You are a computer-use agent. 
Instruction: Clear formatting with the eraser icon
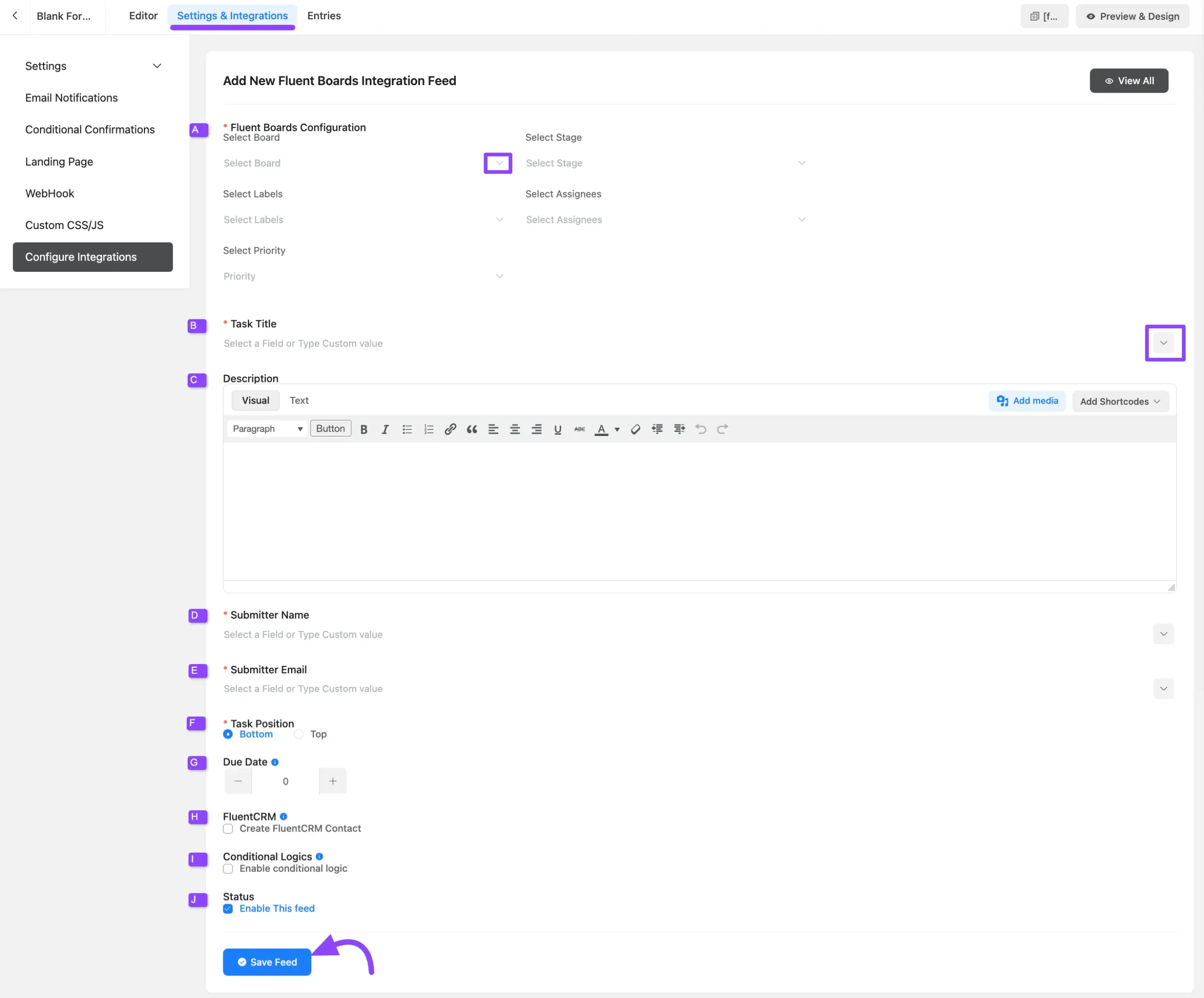tap(635, 429)
